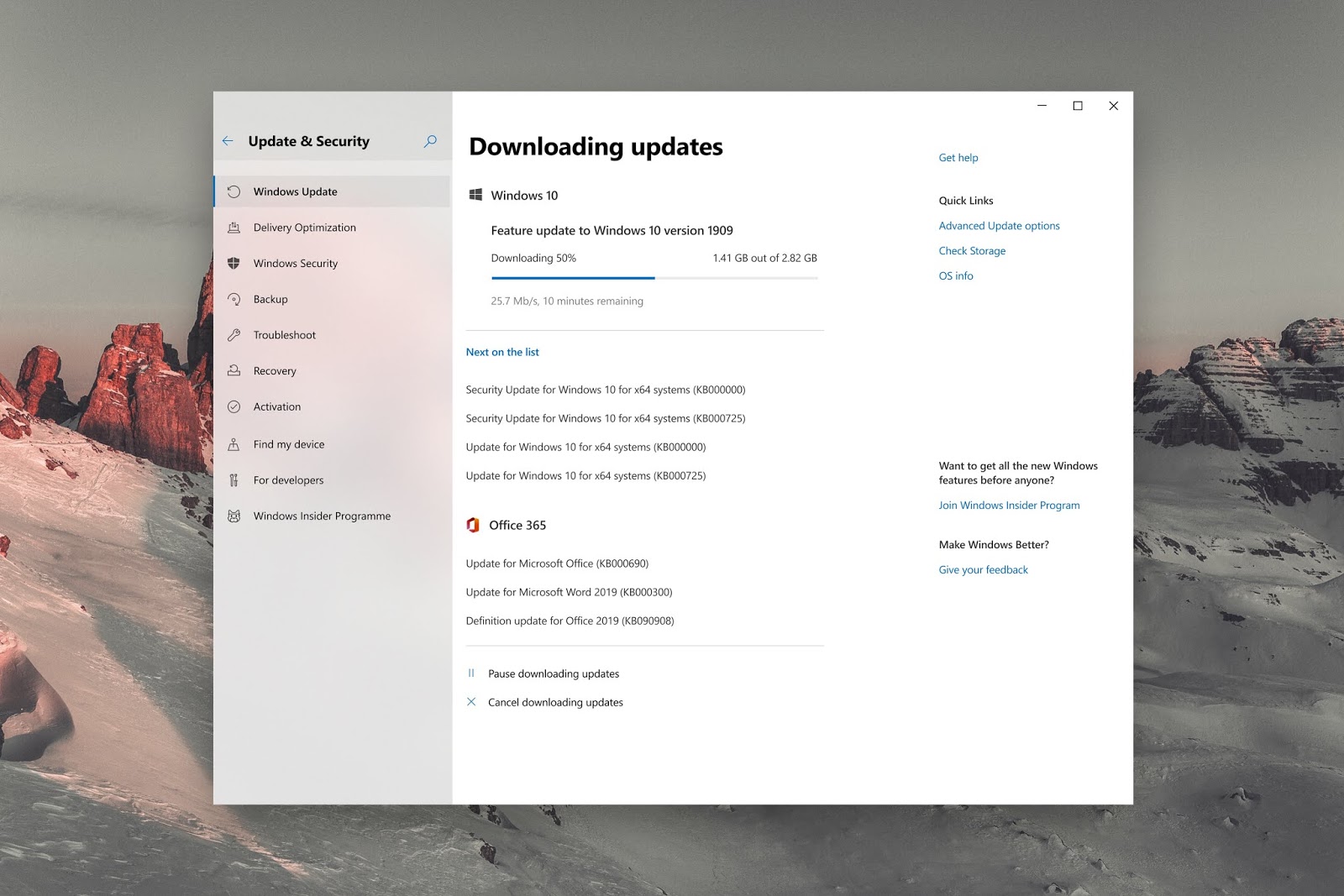Click the Activation checkmark circle icon
The width and height of the screenshot is (1344, 896).
click(234, 406)
